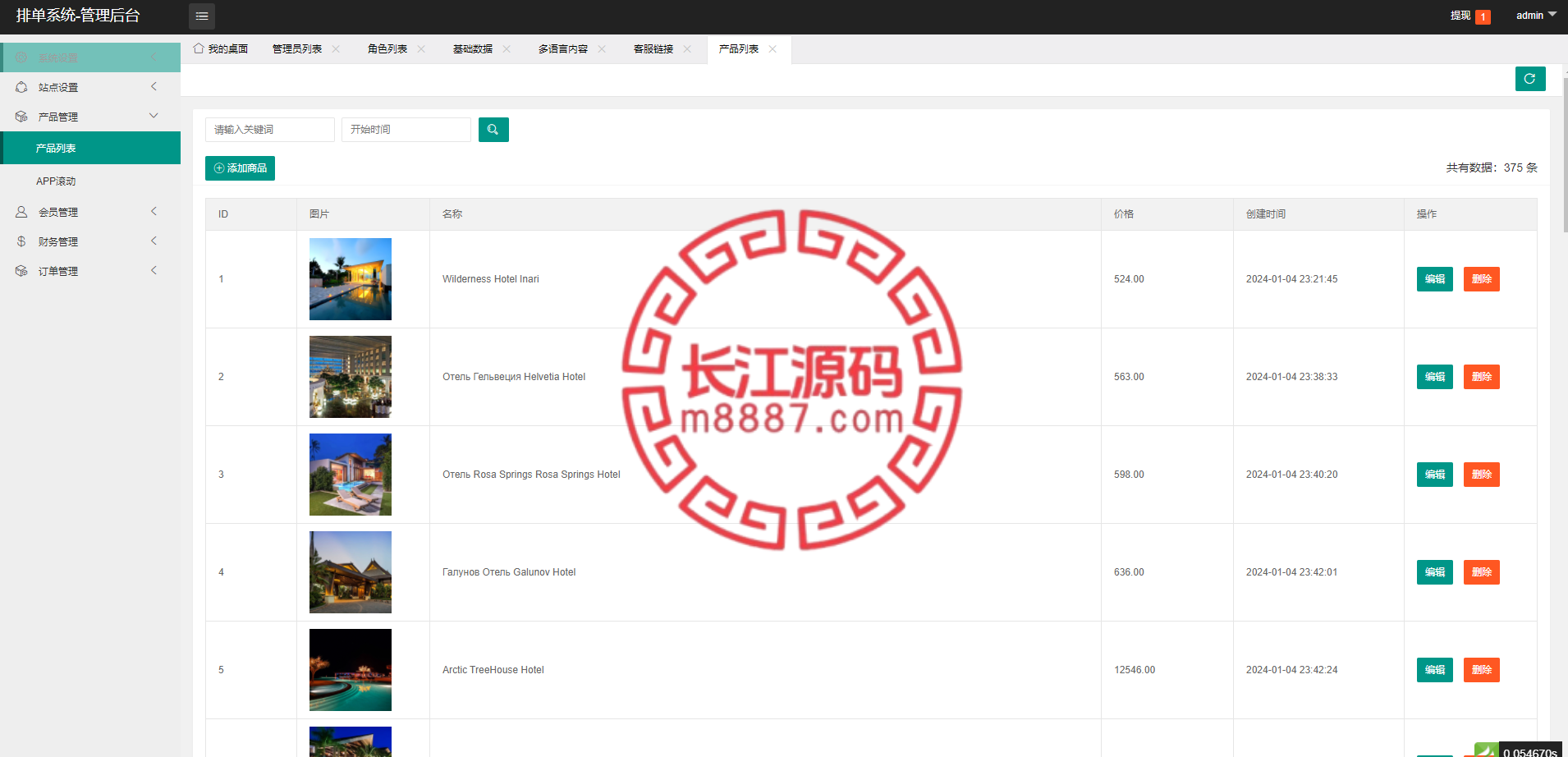Edit the Arctic TreeHouse Hotel product
This screenshot has width=1568, height=757.
pyautogui.click(x=1435, y=670)
